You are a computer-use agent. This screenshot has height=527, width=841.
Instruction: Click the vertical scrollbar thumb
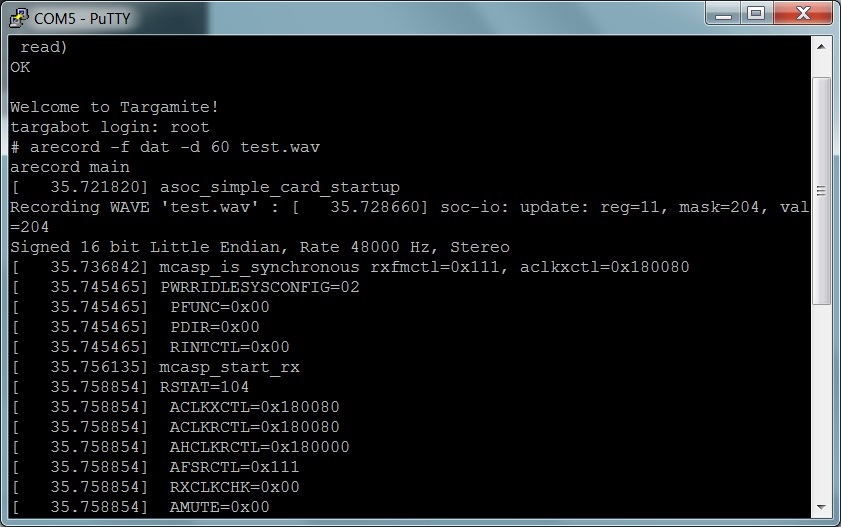pyautogui.click(x=820, y=190)
